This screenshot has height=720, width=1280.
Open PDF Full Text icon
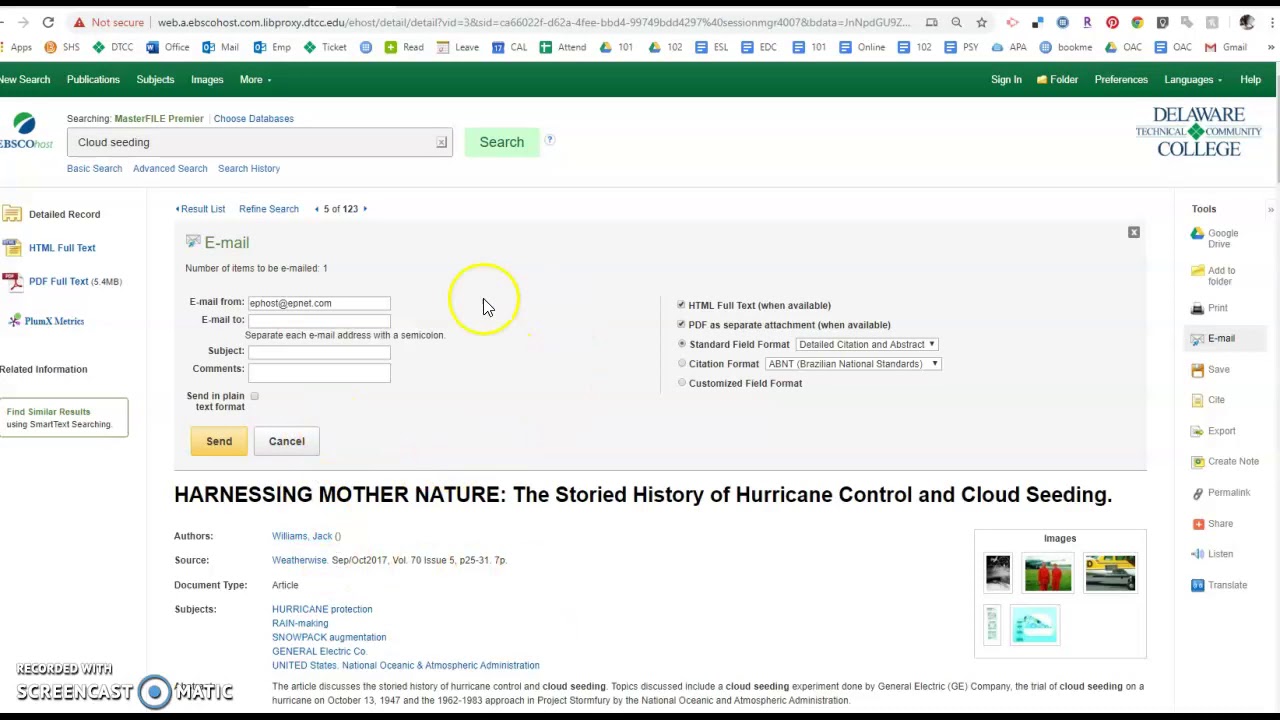[13, 282]
